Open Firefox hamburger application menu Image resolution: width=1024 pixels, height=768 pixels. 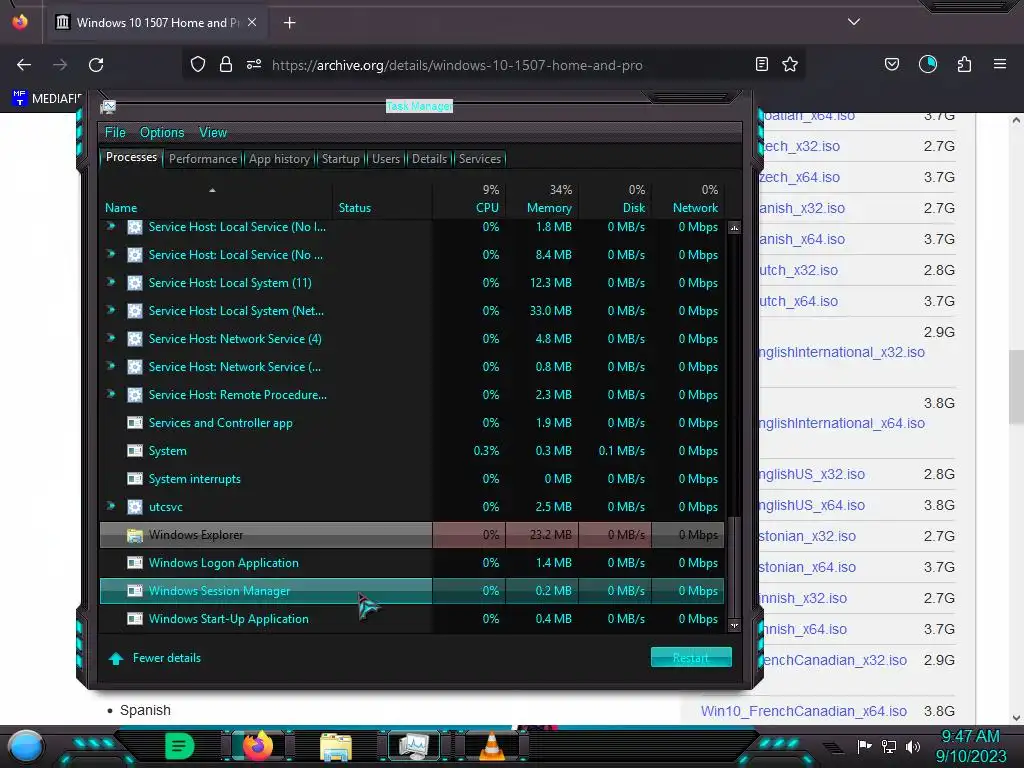click(1000, 64)
